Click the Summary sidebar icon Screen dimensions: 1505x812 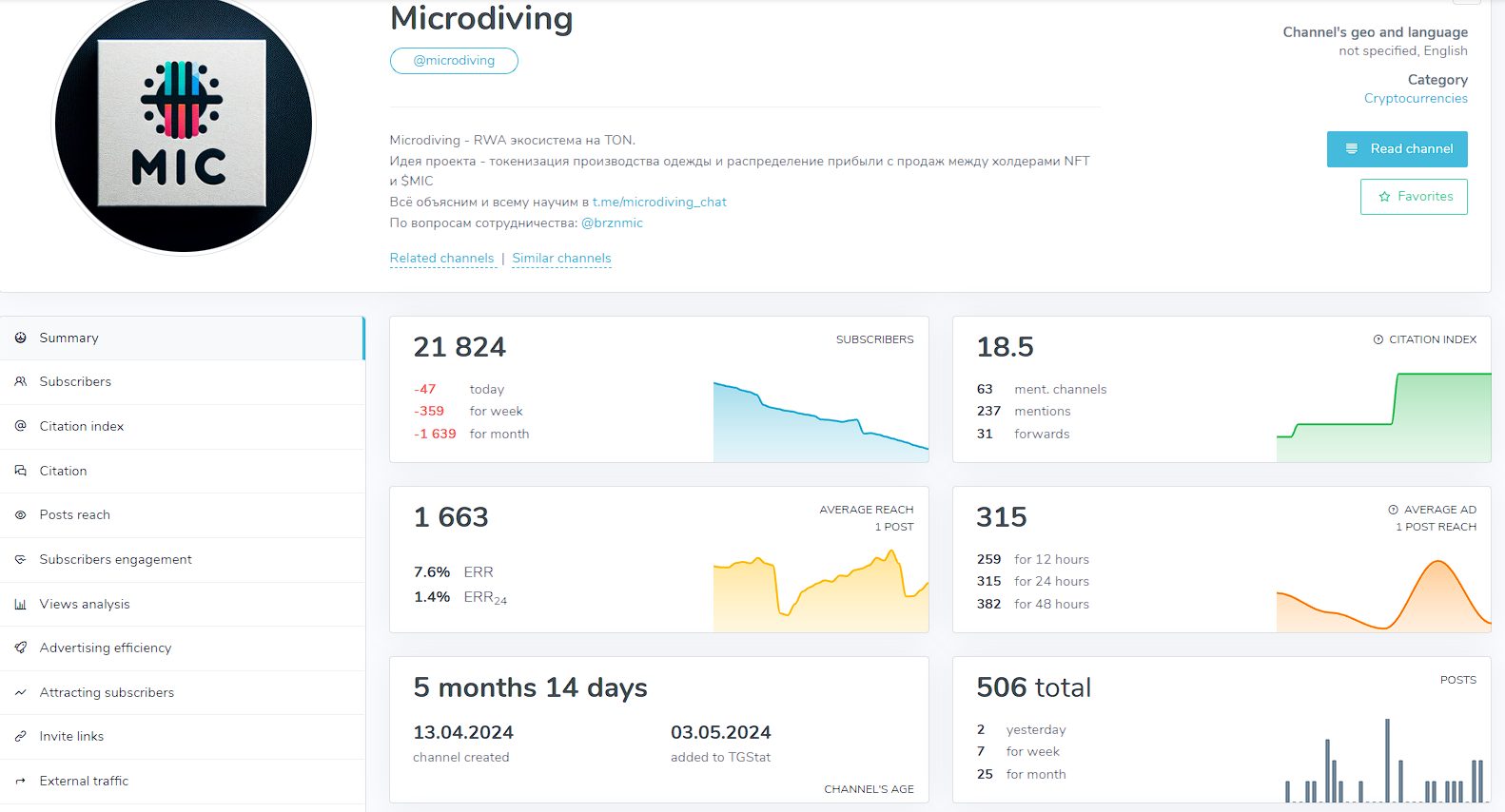[20, 338]
